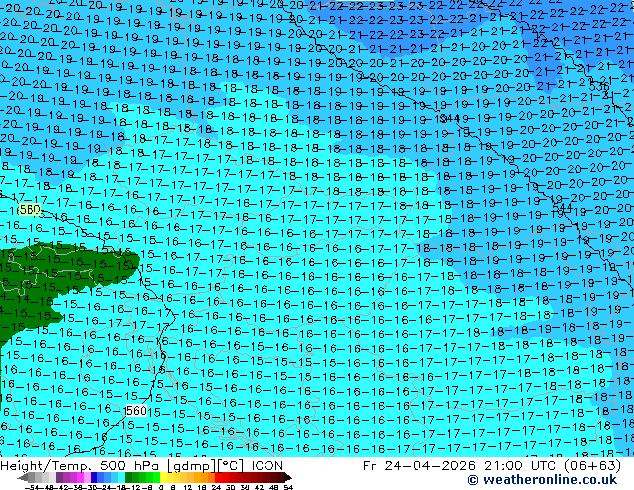Select the cyan segment of the legend
The image size is (634, 490).
point(121,478)
